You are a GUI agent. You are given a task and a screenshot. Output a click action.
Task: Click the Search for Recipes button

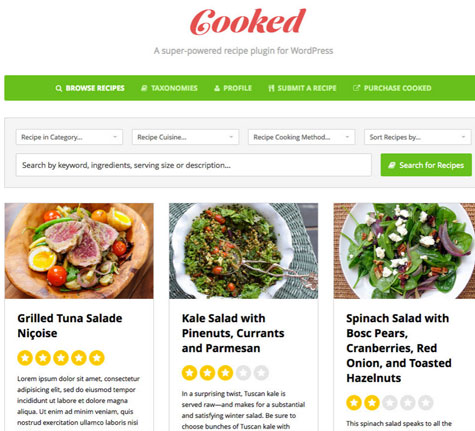[x=426, y=165]
